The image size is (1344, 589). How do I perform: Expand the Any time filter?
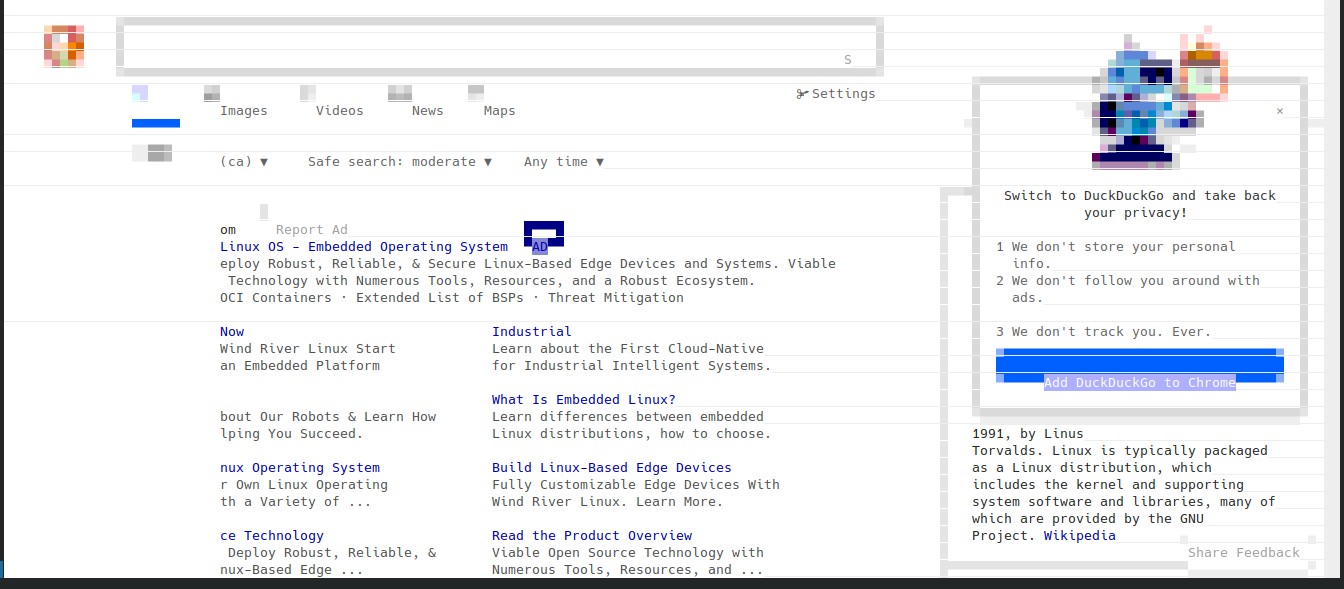563,162
